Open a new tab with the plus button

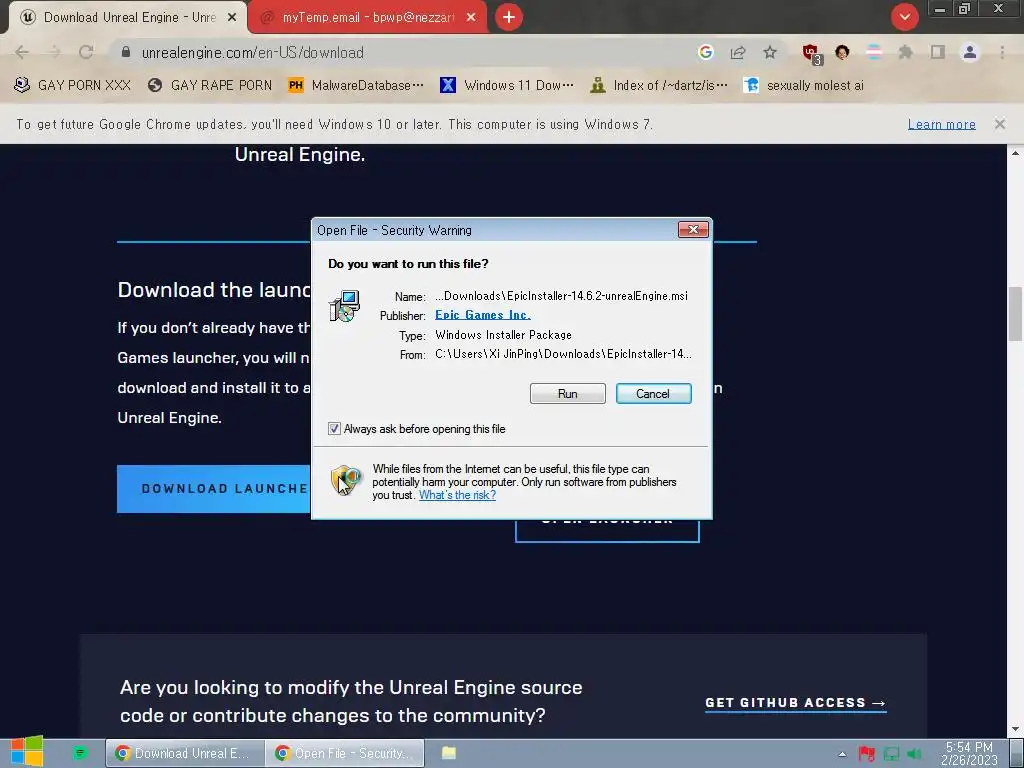pos(509,17)
